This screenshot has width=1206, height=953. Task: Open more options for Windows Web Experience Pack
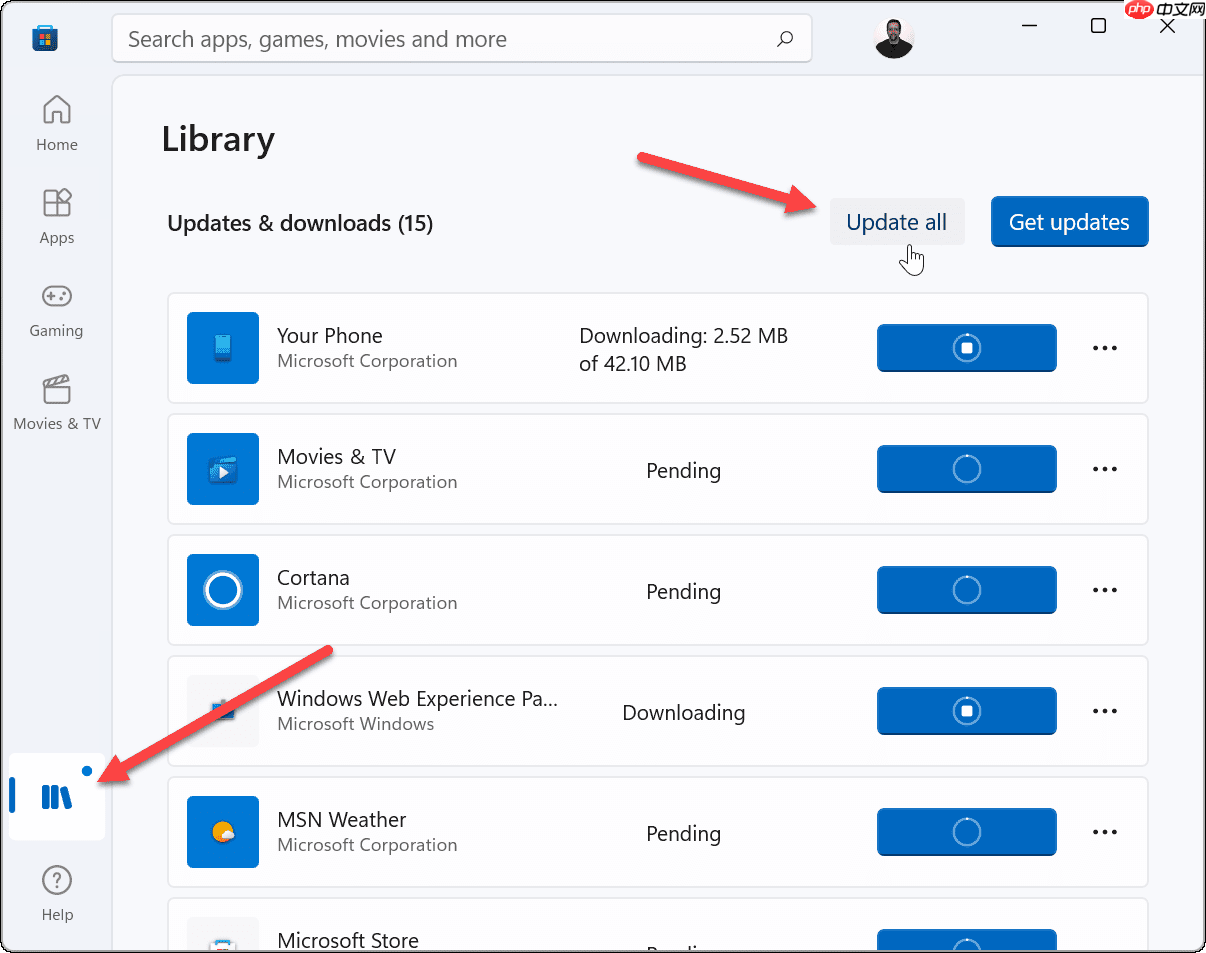click(x=1105, y=711)
